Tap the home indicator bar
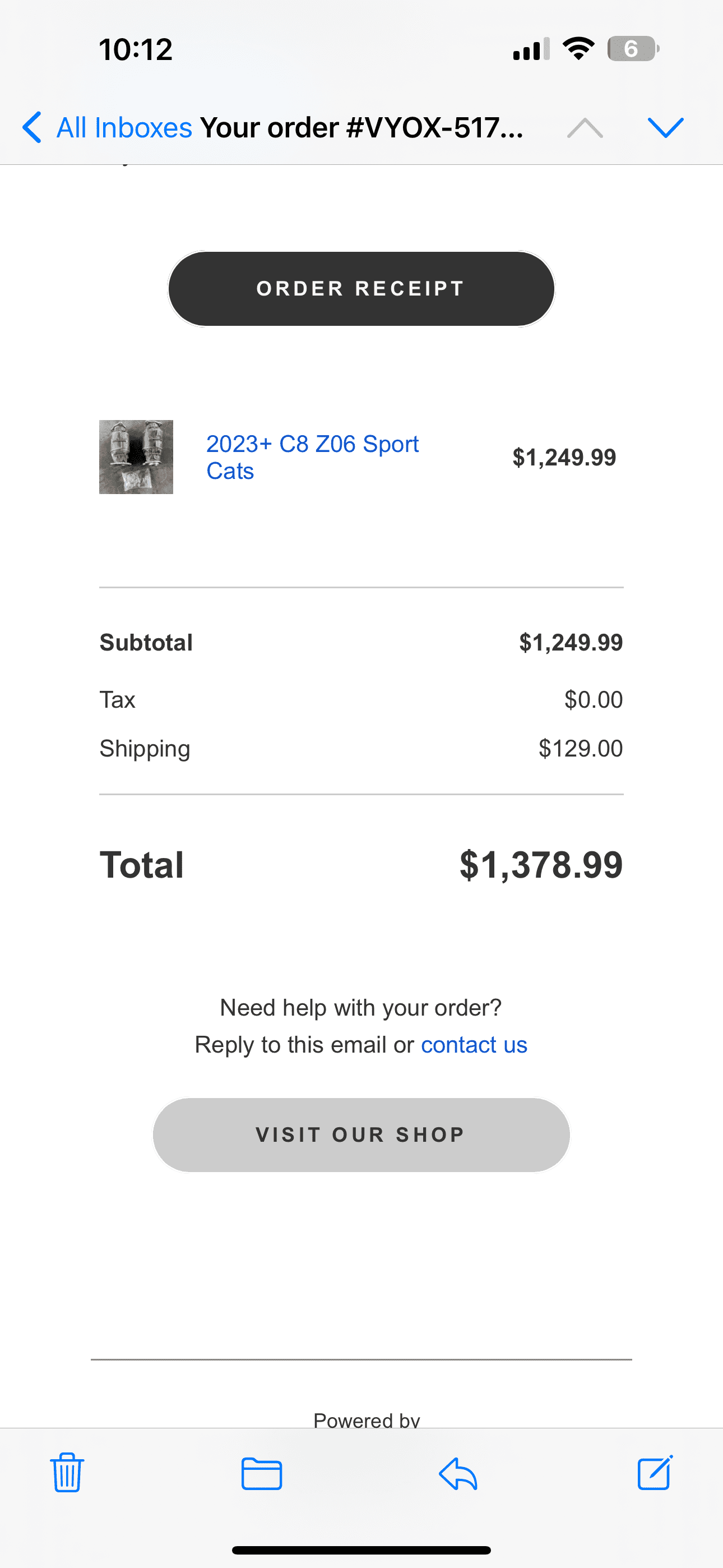Image resolution: width=723 pixels, height=1568 pixels. click(361, 1549)
